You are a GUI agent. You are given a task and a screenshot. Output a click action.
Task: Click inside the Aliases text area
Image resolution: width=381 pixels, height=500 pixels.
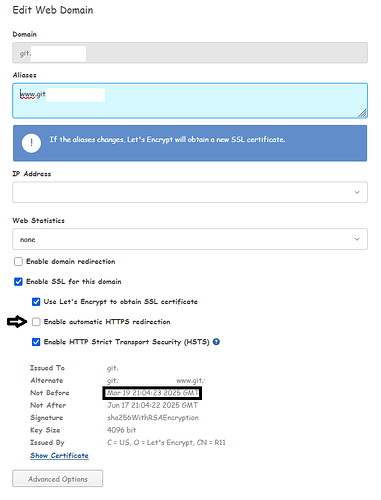pos(190,101)
